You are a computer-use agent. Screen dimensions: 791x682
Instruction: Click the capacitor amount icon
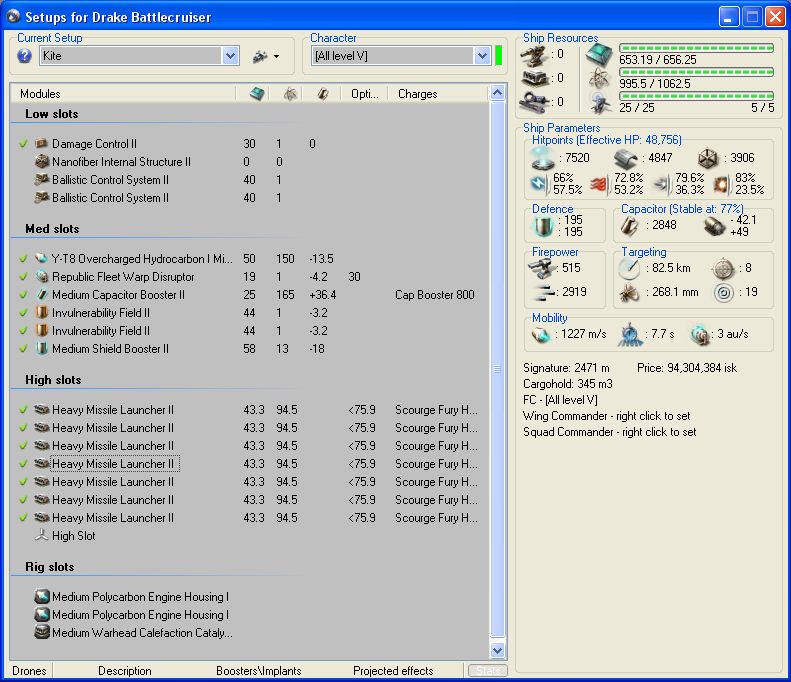pyautogui.click(x=630, y=225)
